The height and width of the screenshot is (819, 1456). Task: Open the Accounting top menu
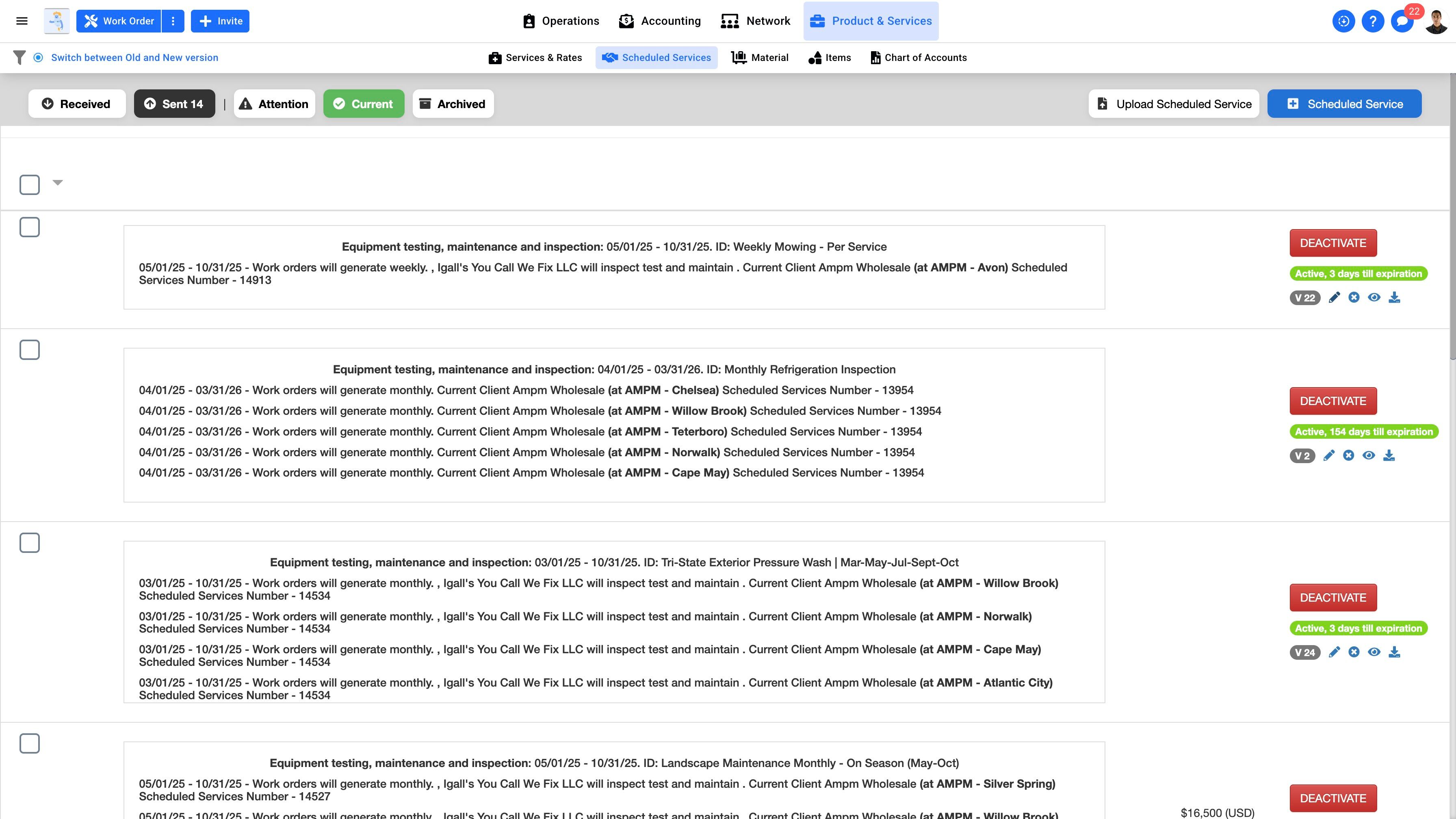pyautogui.click(x=660, y=21)
